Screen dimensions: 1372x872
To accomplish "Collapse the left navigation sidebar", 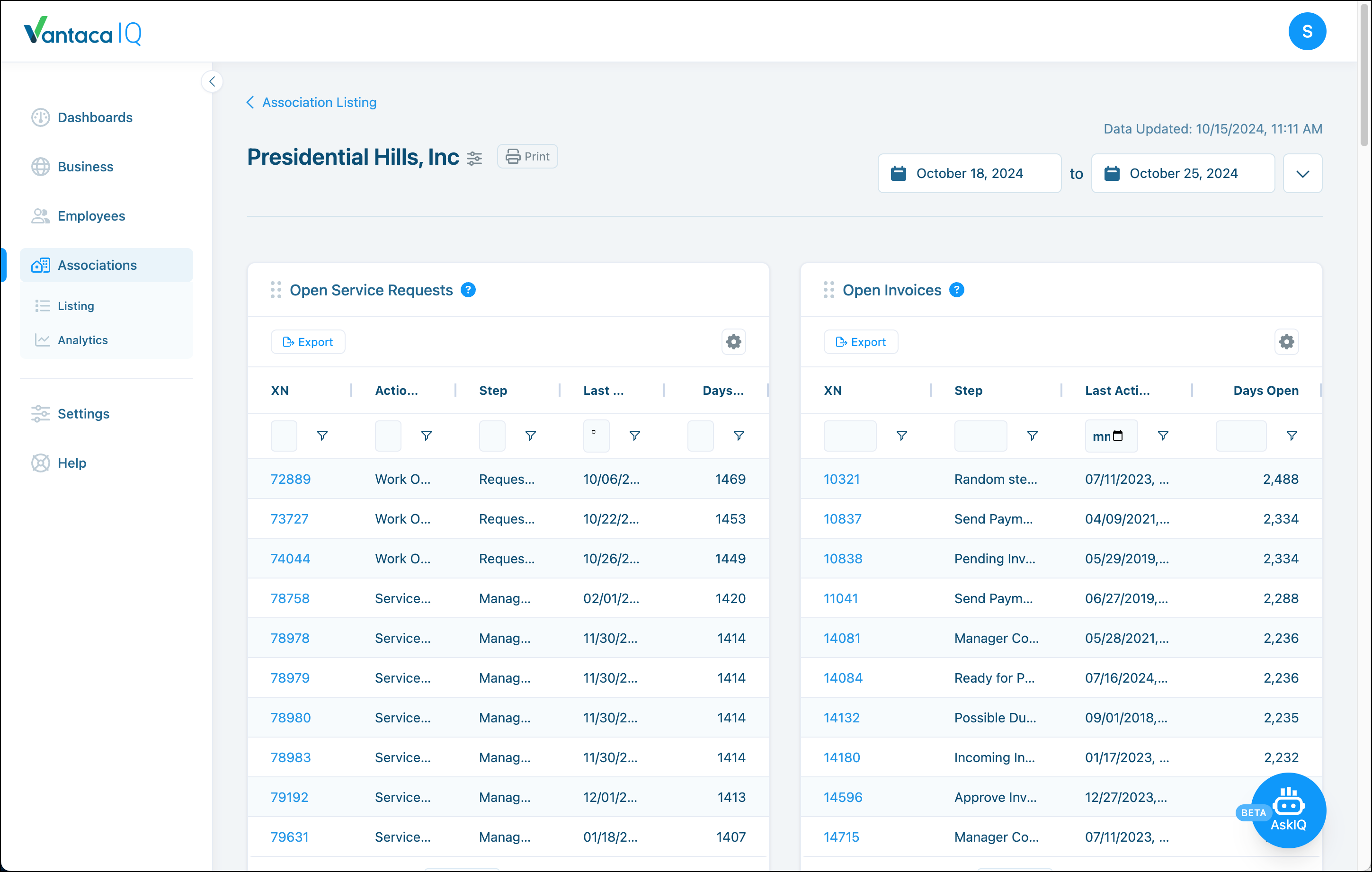I will coord(212,81).
